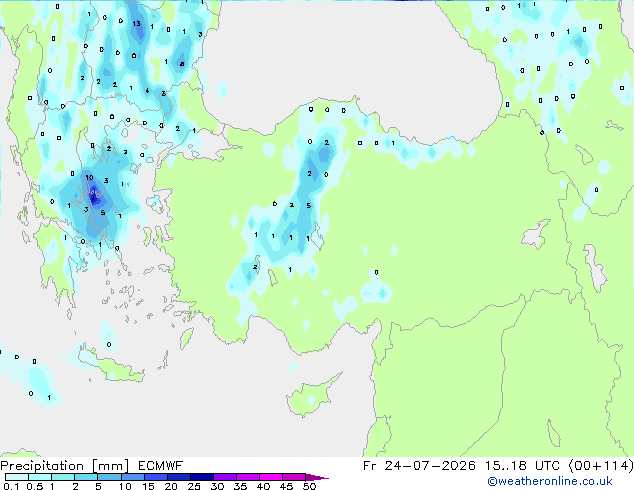Select the 35–40 mm legend swatch

click(x=248, y=477)
